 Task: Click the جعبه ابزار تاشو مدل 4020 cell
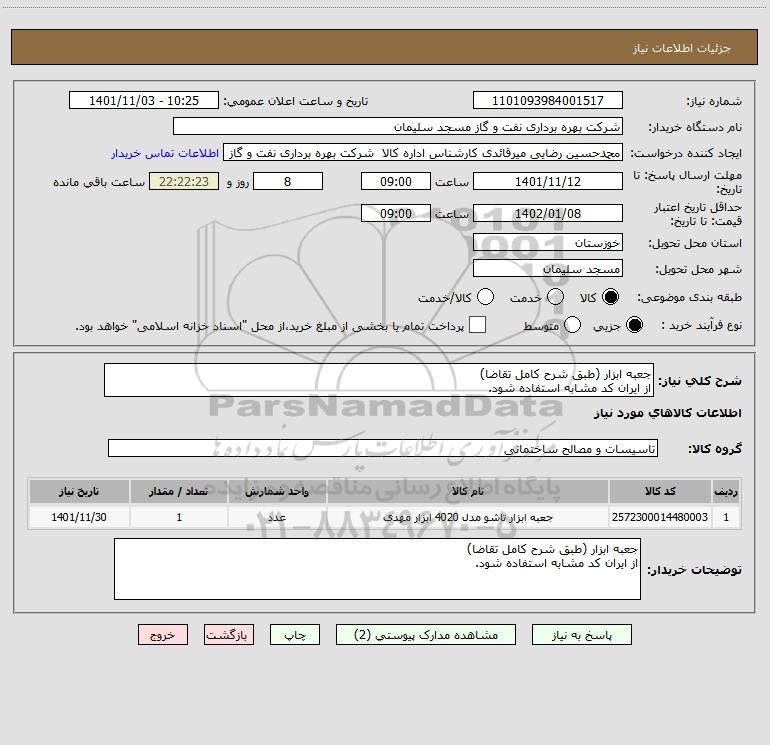coord(468,517)
